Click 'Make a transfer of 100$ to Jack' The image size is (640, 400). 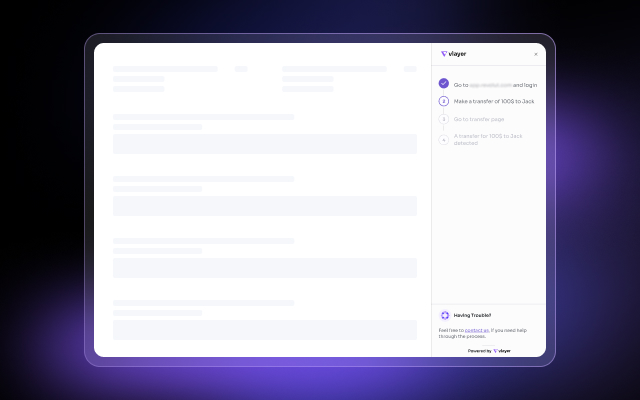pos(494,101)
